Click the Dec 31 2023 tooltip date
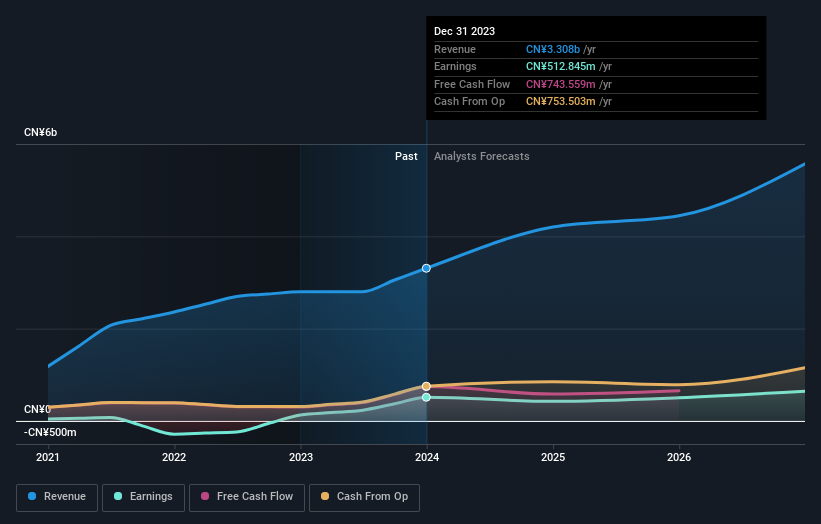Screen dimensions: 821x524 coord(464,31)
